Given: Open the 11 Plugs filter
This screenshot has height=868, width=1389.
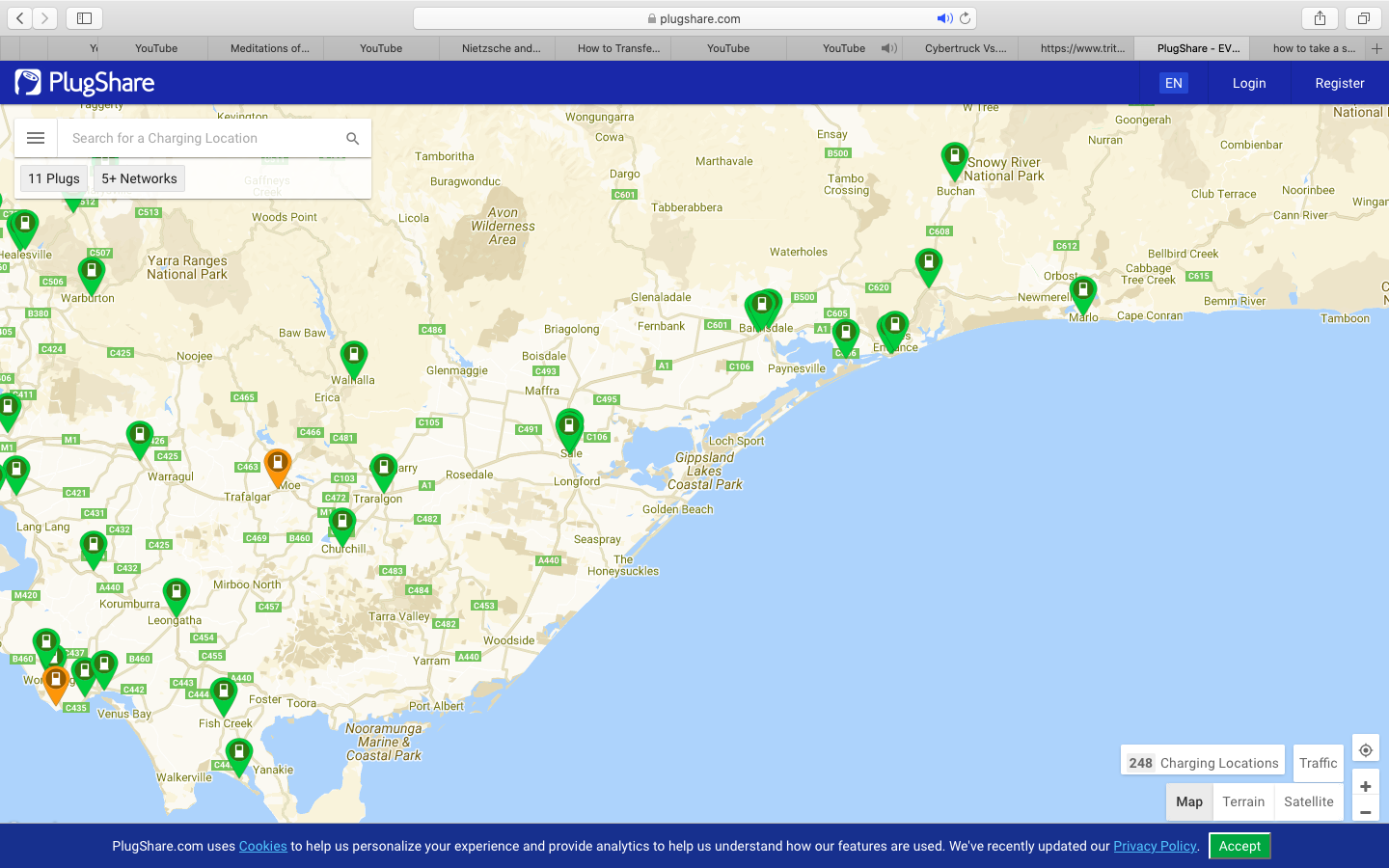Looking at the screenshot, I should [x=54, y=178].
